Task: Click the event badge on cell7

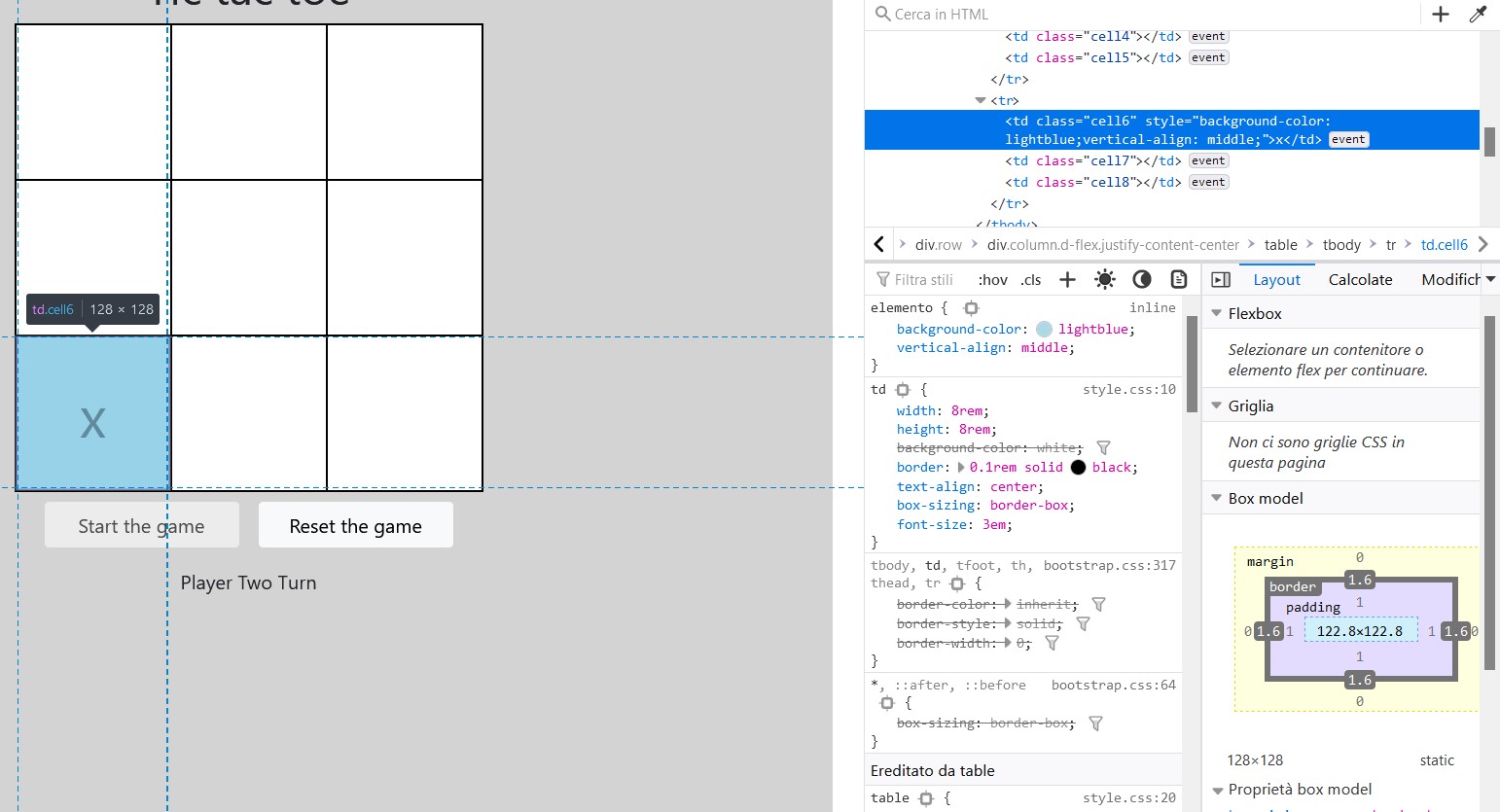Action: coord(1208,161)
